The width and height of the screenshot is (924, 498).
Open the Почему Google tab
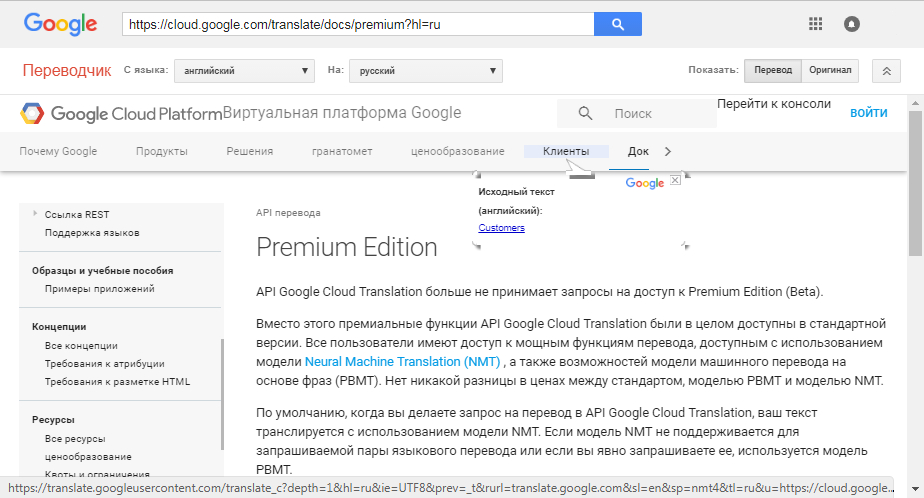[58, 151]
